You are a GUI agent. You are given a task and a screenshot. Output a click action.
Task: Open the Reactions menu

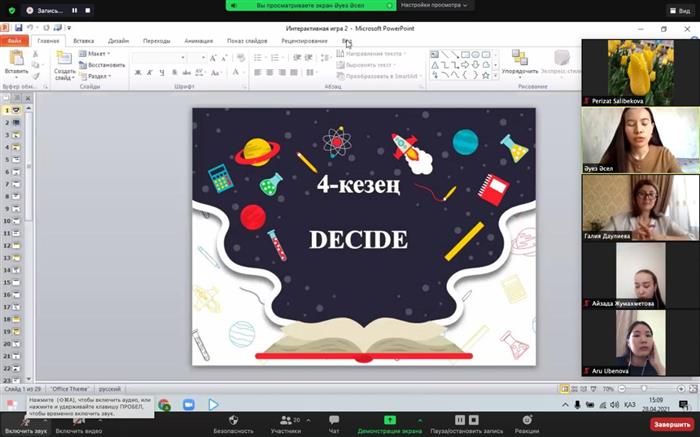527,420
